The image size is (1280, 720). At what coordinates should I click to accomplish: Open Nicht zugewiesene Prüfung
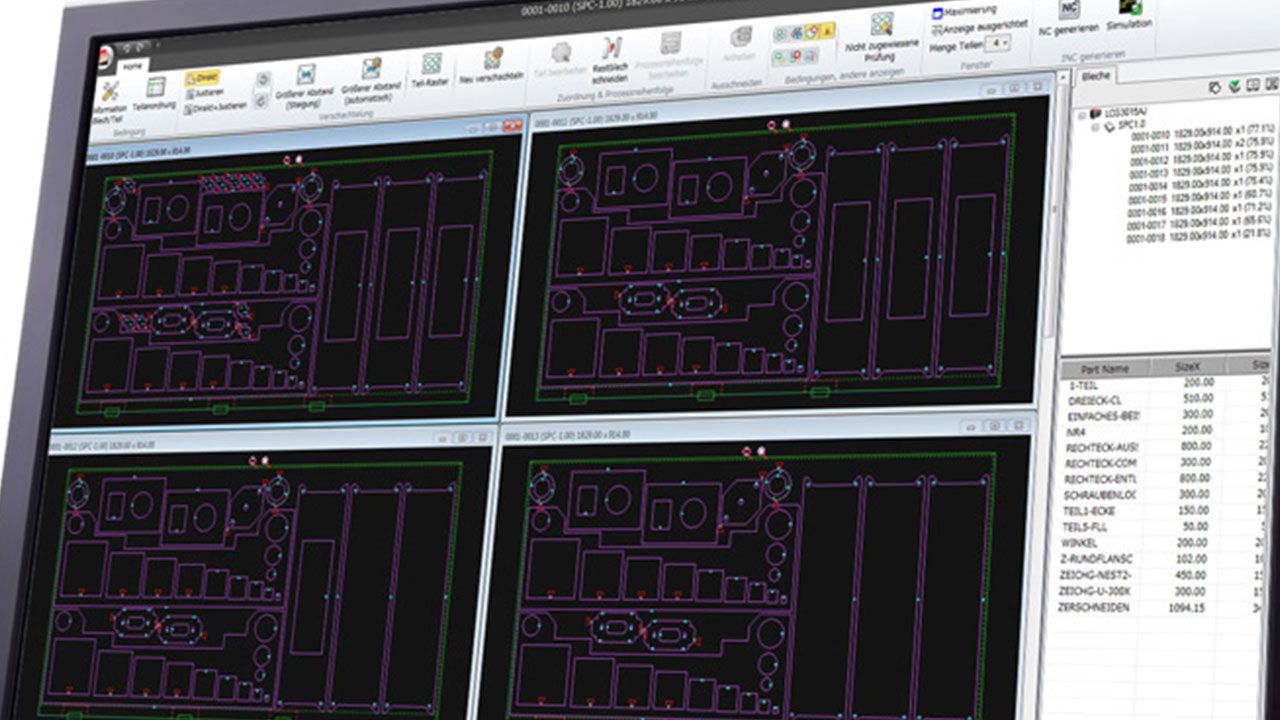pyautogui.click(x=881, y=36)
